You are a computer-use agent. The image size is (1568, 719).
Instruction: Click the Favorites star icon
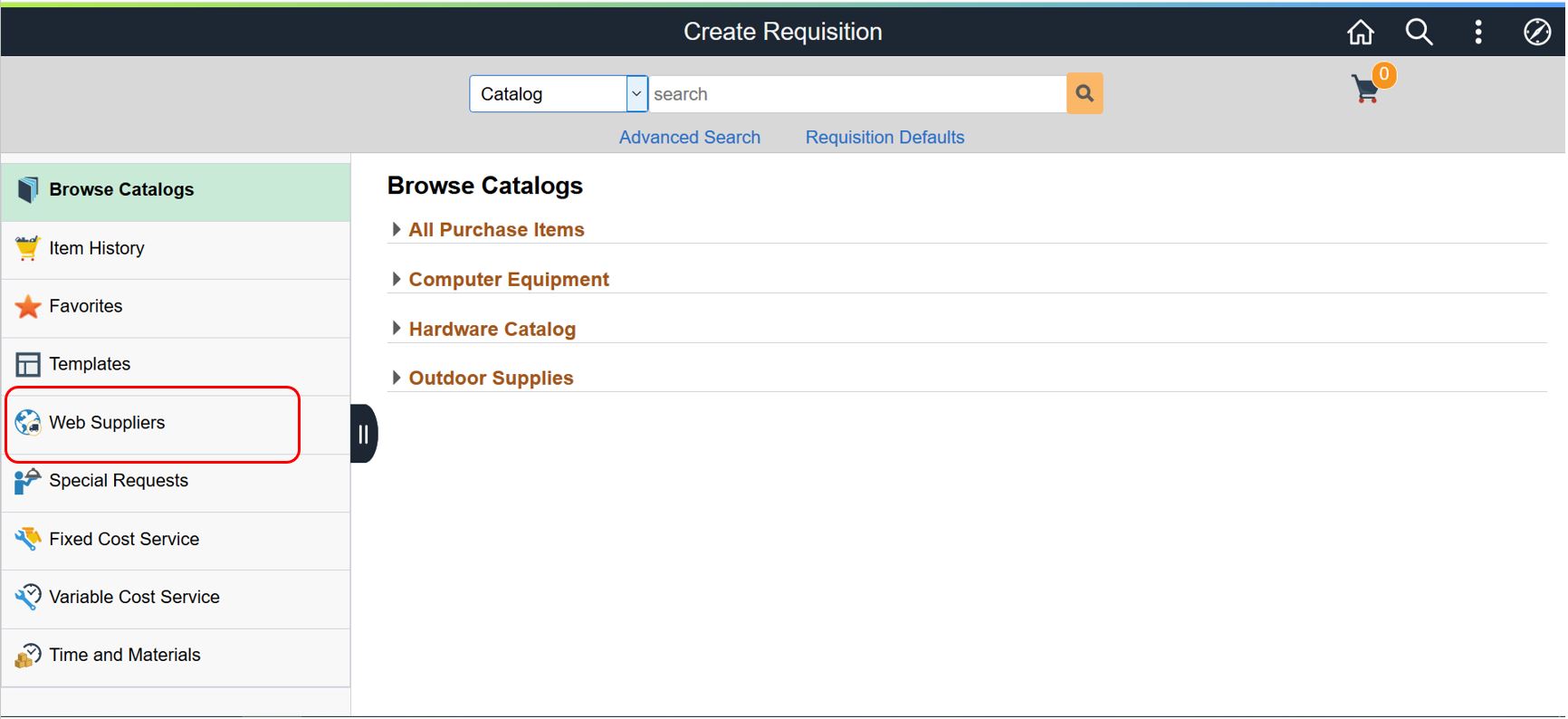tap(28, 307)
